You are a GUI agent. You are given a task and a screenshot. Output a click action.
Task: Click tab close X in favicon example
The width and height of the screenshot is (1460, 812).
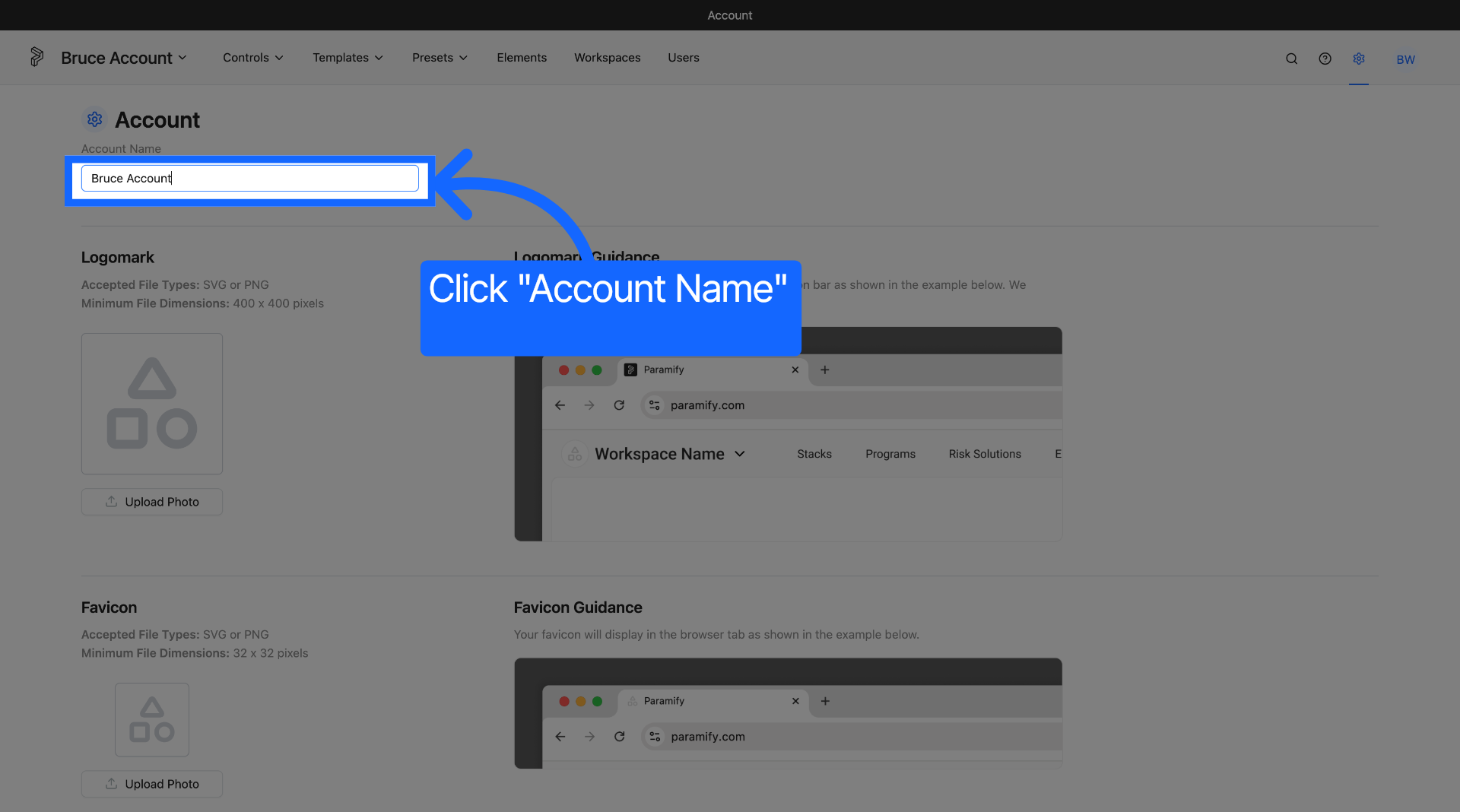tap(795, 701)
